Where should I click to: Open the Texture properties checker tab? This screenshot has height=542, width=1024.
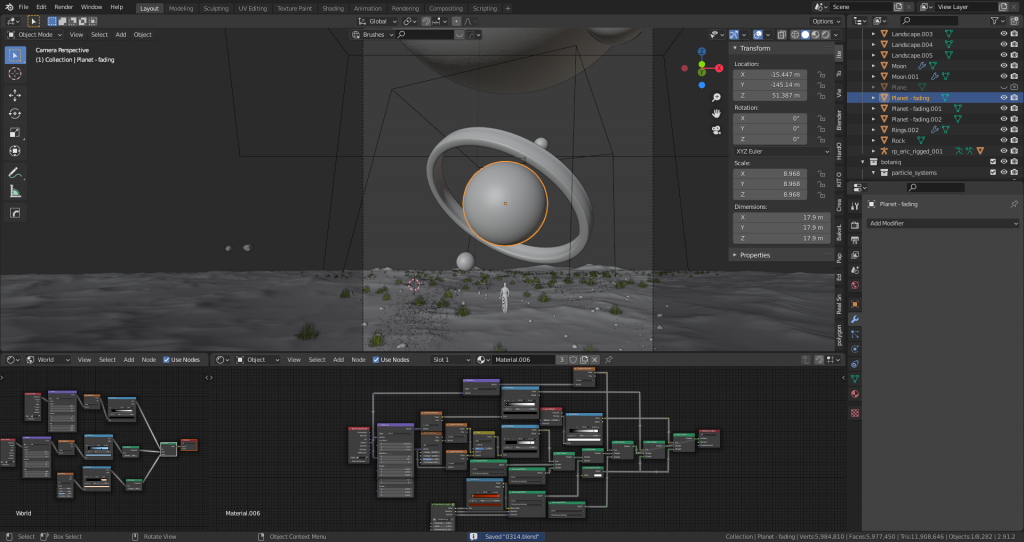855,413
